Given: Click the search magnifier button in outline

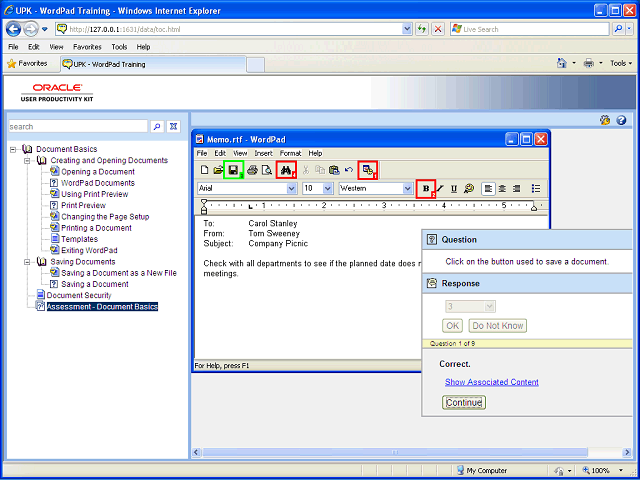Looking at the screenshot, I should (157, 127).
